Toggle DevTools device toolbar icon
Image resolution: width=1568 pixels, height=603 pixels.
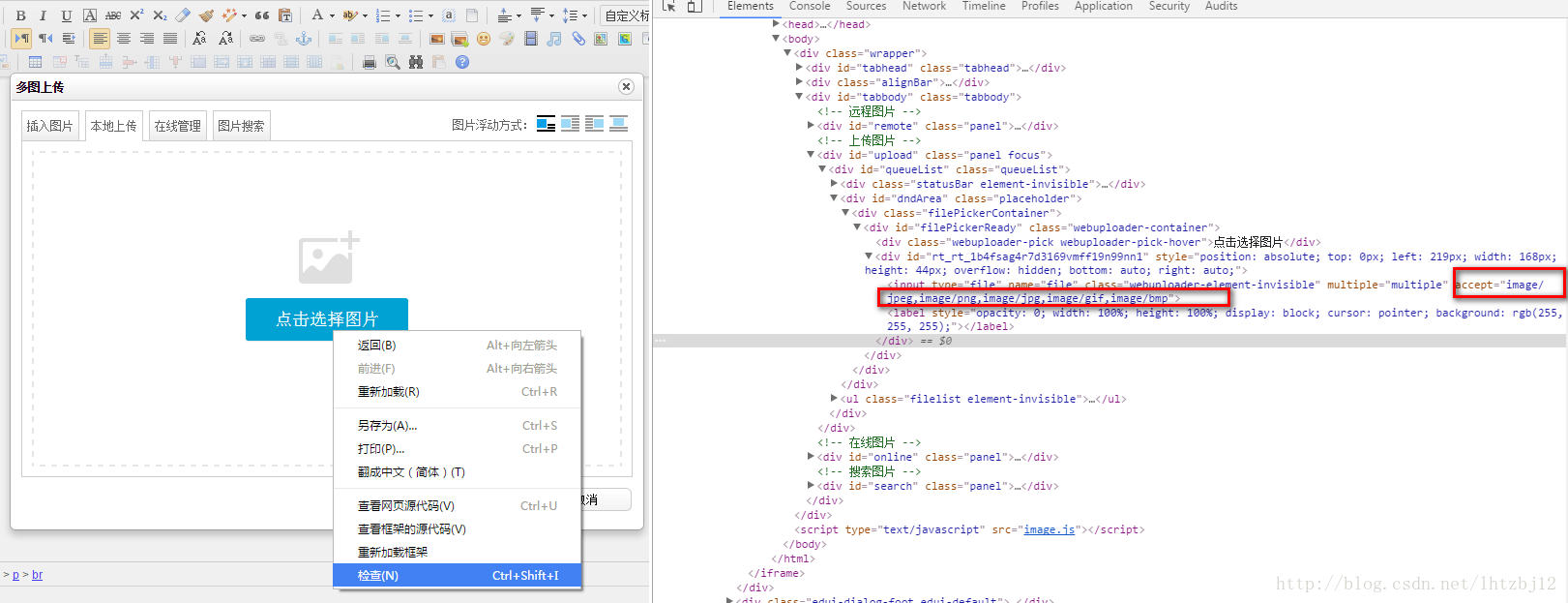click(x=695, y=6)
